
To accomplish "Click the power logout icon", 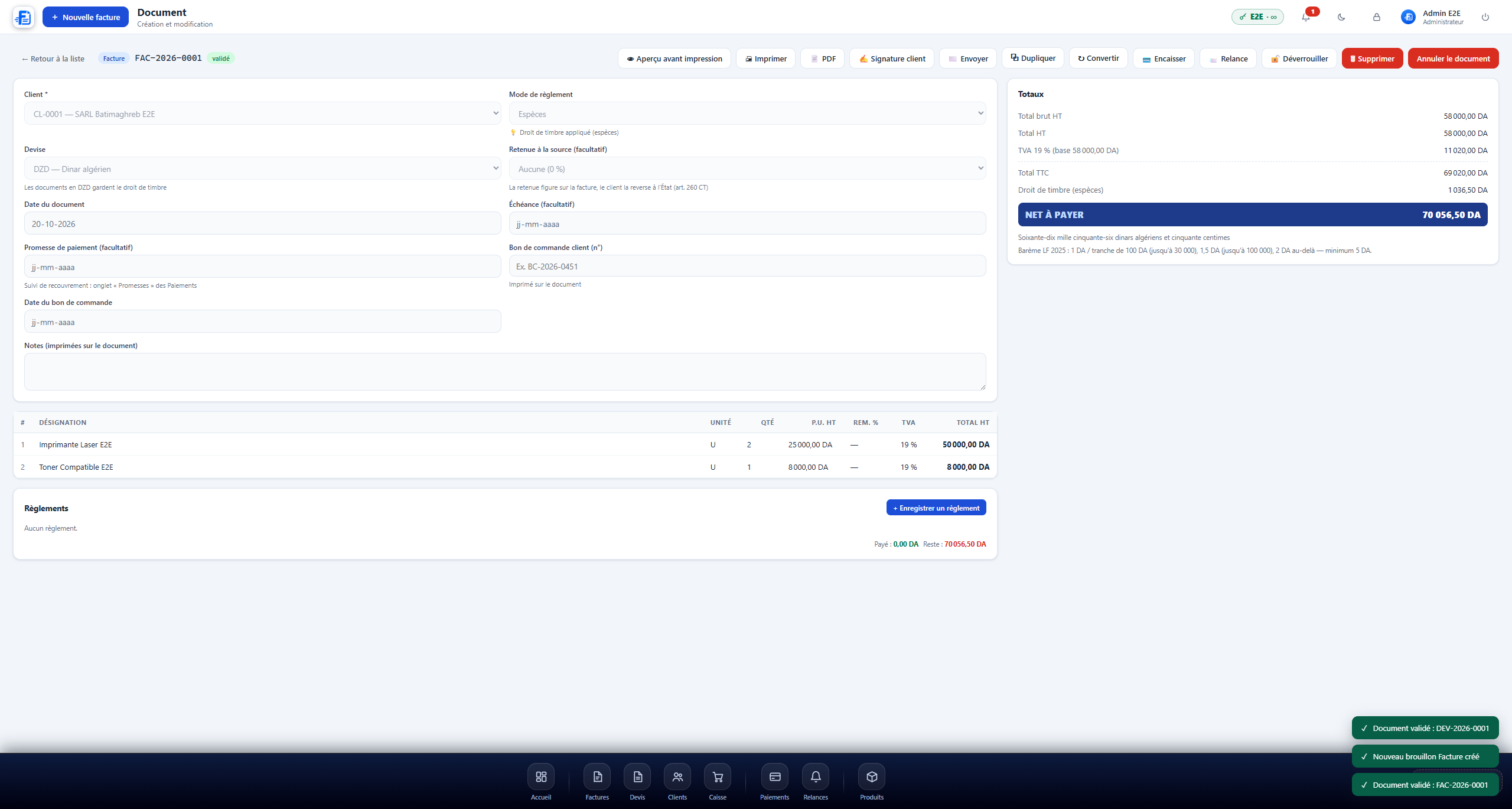I will [x=1485, y=17].
